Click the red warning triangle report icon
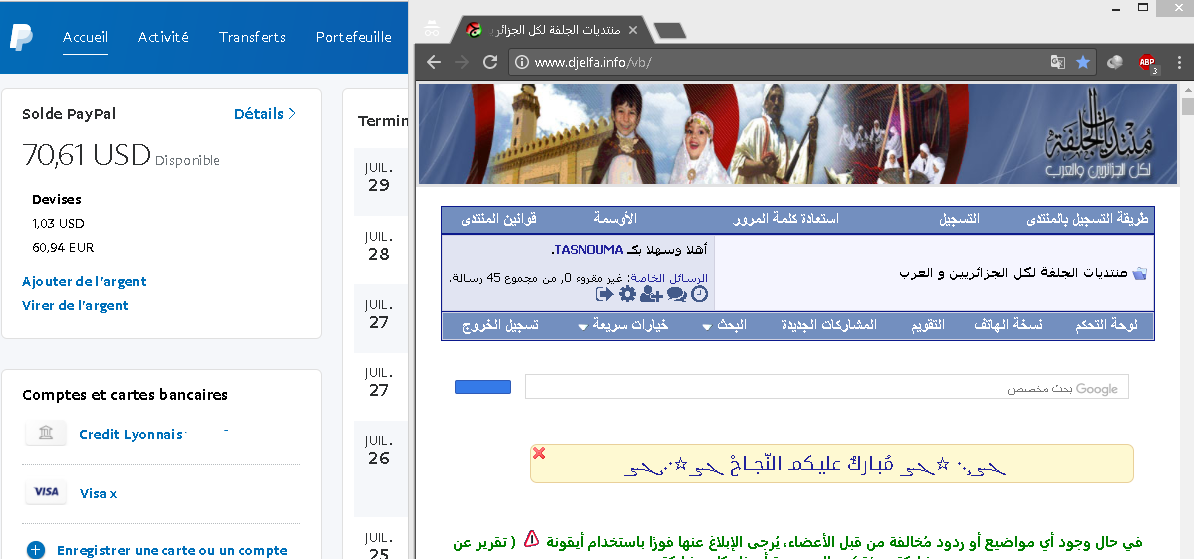Screen dimensions: 1194x559 (x=532, y=540)
